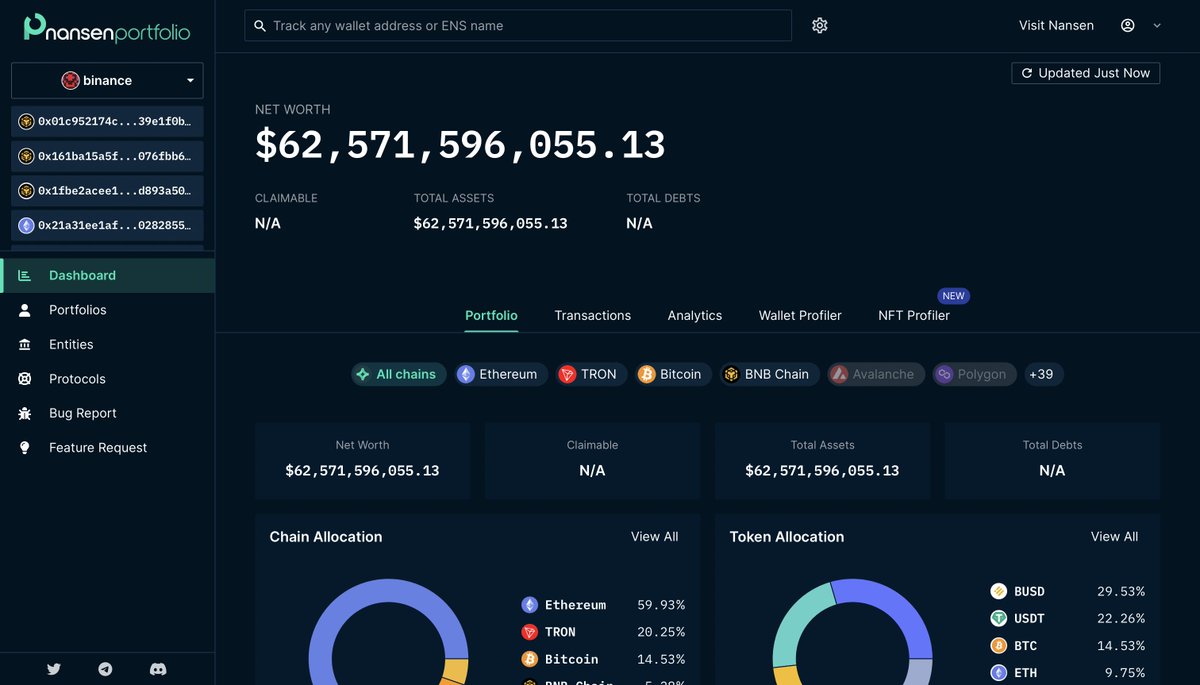Toggle the Avalanche chain filter
This screenshot has width=1200, height=685.
tap(875, 373)
